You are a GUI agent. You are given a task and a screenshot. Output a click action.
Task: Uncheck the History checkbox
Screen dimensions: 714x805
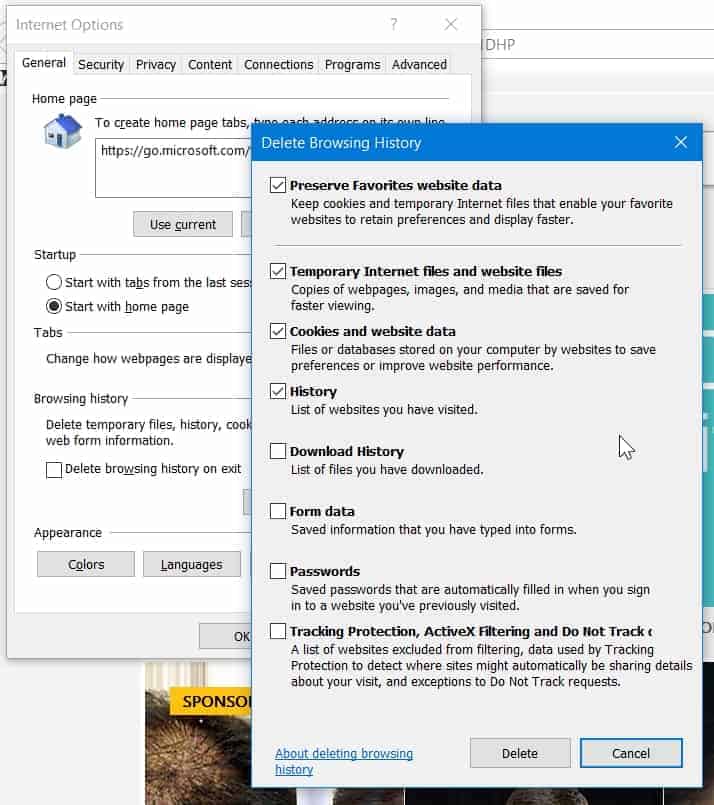click(278, 391)
